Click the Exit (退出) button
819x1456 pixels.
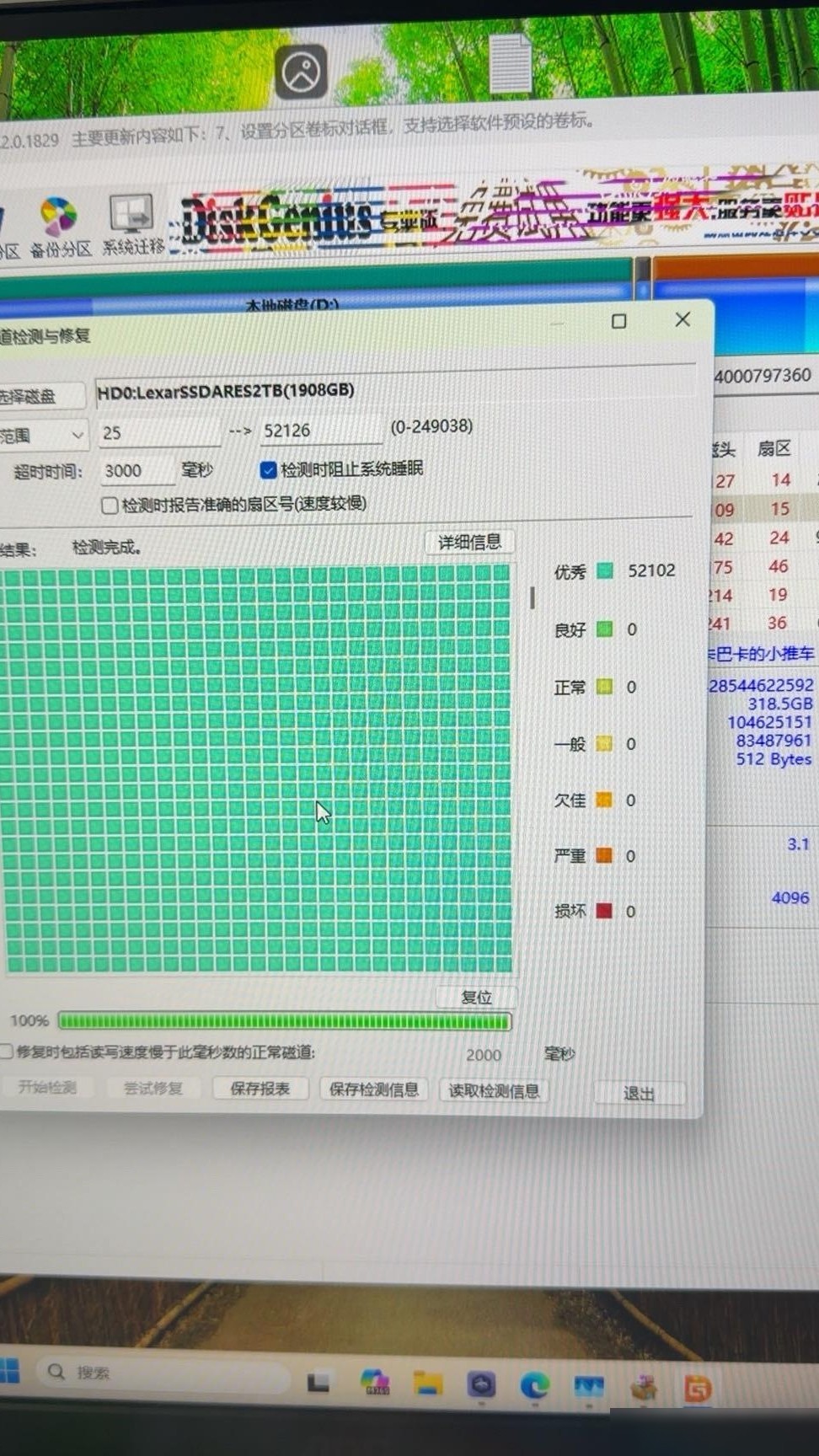pyautogui.click(x=639, y=1094)
